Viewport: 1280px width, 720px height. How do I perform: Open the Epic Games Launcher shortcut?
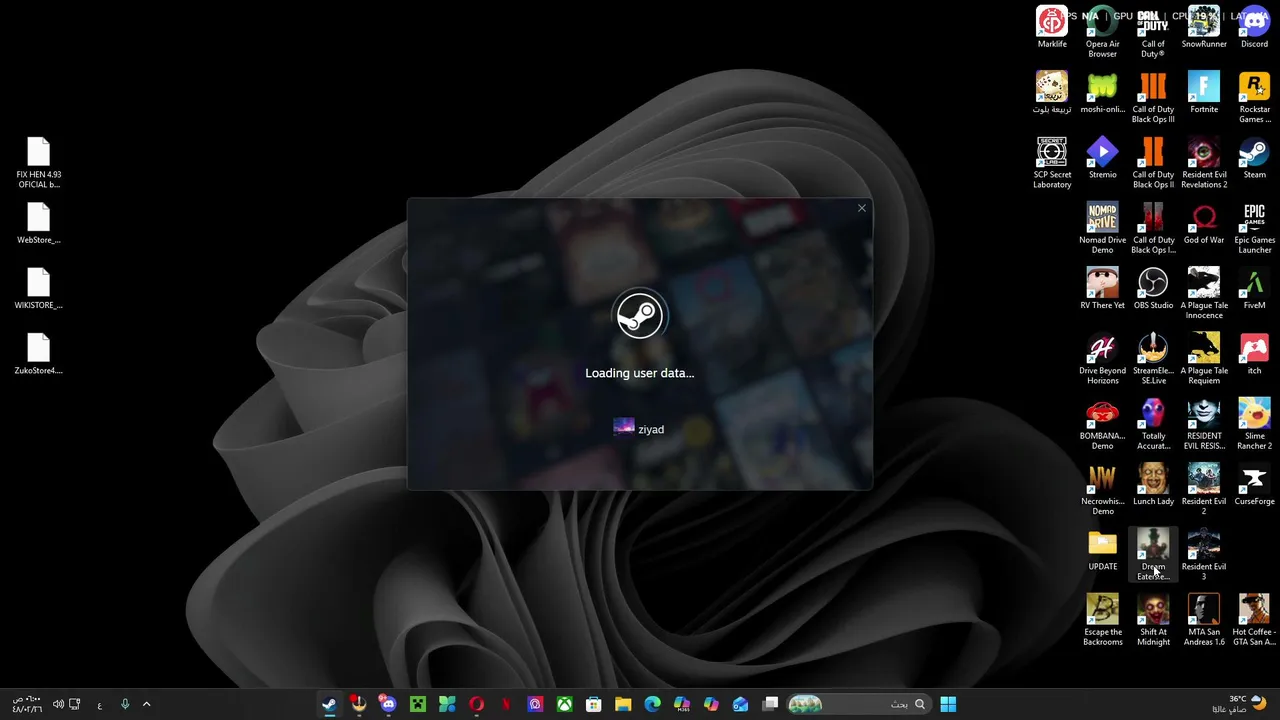point(1254,228)
